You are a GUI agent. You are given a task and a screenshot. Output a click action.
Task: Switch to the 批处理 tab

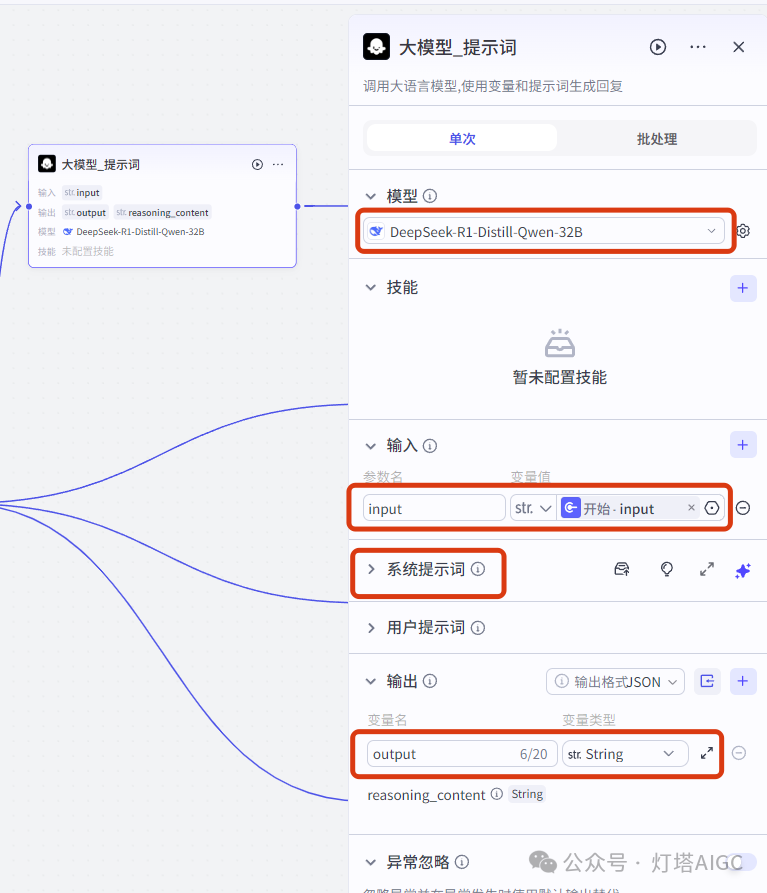657,138
